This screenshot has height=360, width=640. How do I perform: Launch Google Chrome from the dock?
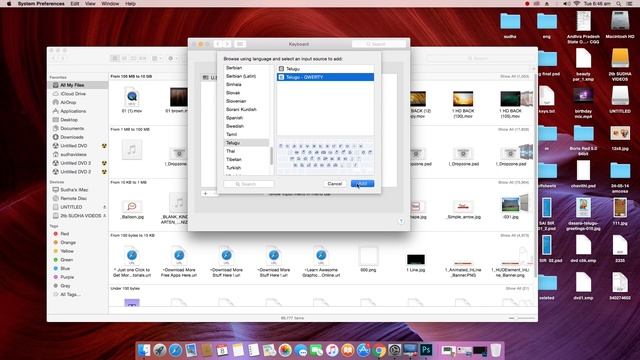[x=379, y=350]
